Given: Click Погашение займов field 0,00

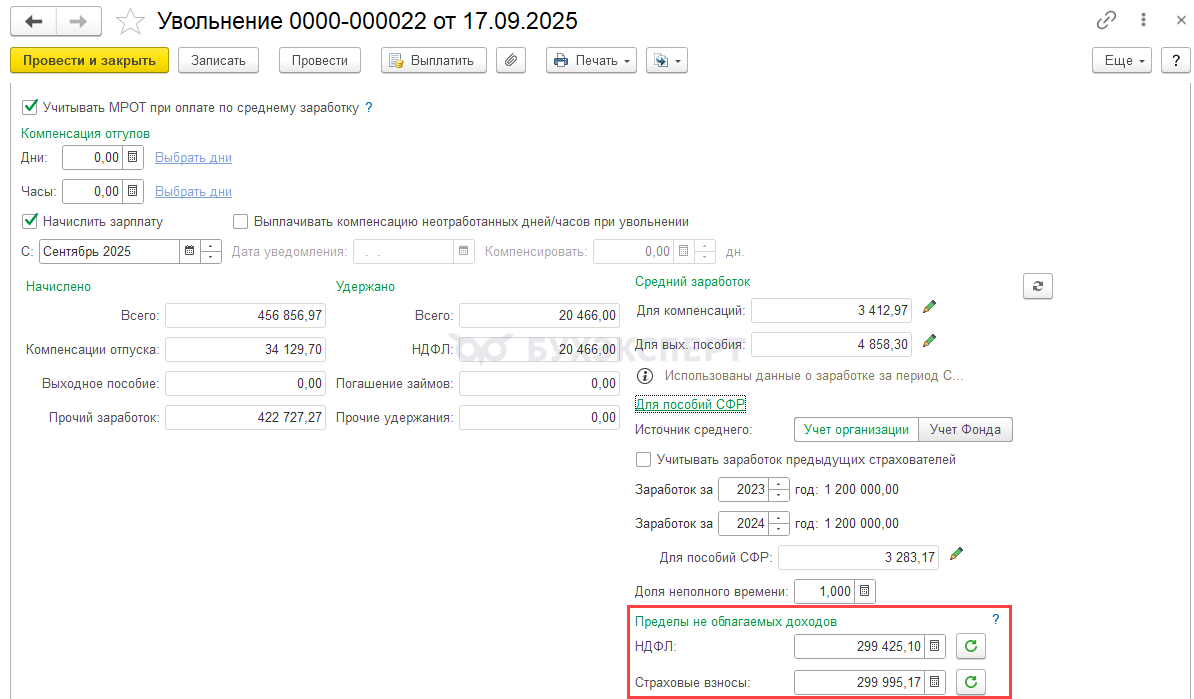Looking at the screenshot, I should point(539,383).
